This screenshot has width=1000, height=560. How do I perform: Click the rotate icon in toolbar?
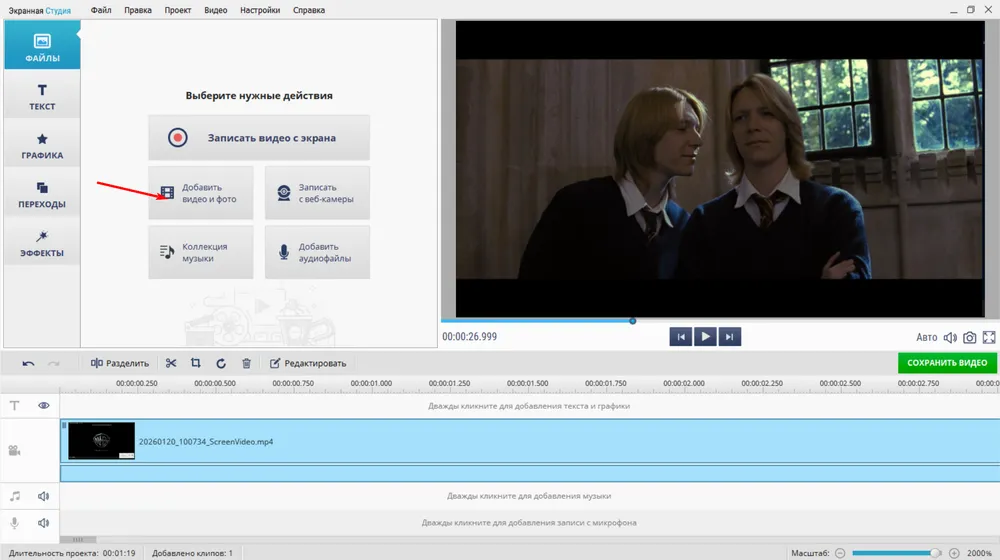coord(221,363)
